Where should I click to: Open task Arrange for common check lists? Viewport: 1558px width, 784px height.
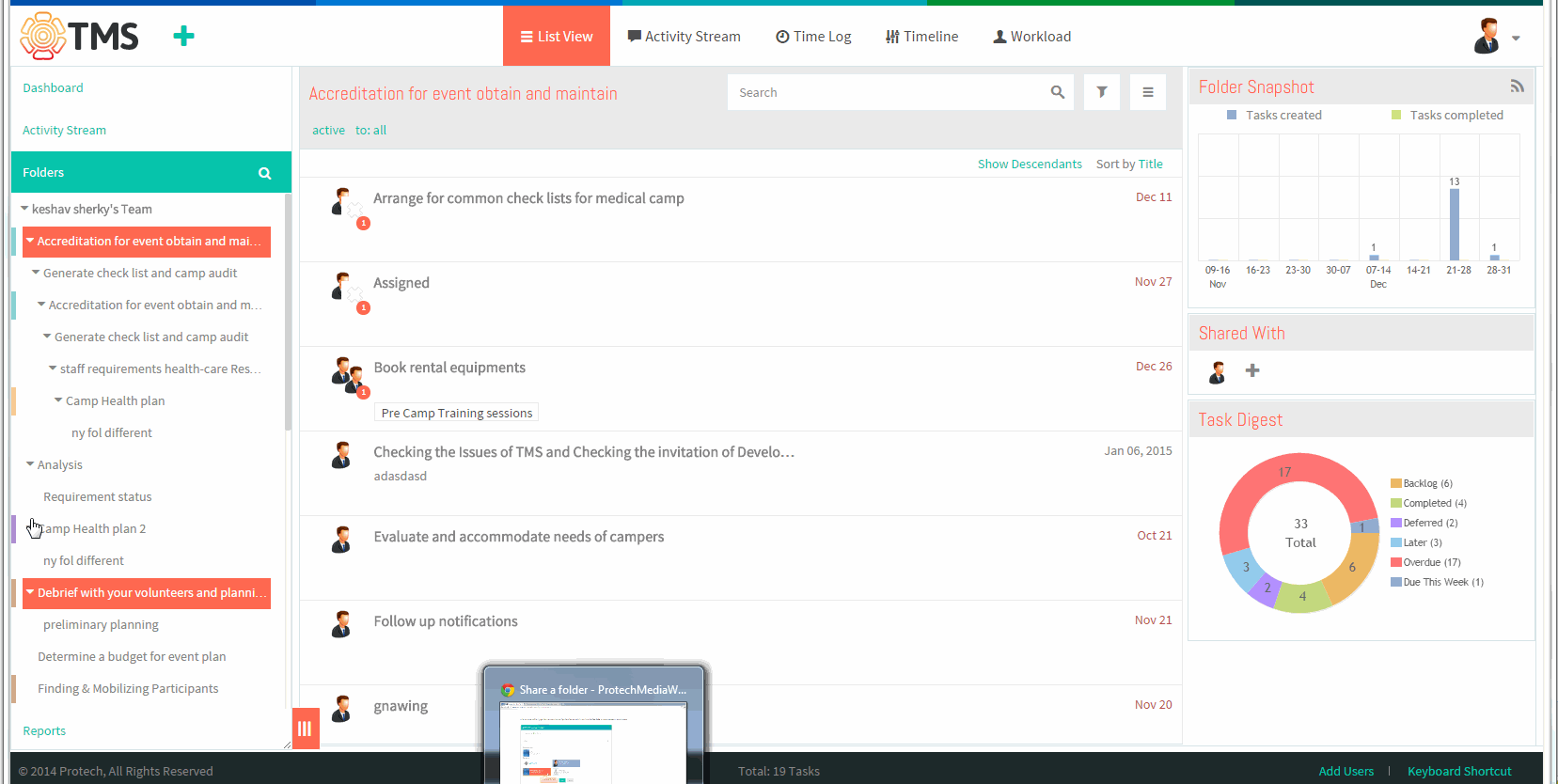coord(528,198)
